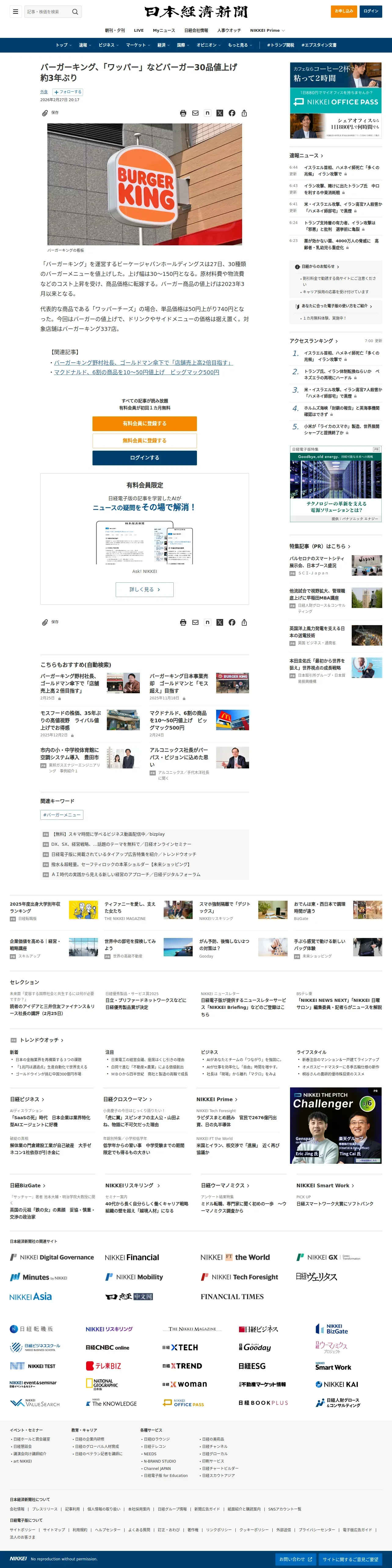Open the 日経転職版 logo link
The width and height of the screenshot is (392, 1568).
click(x=32, y=1329)
